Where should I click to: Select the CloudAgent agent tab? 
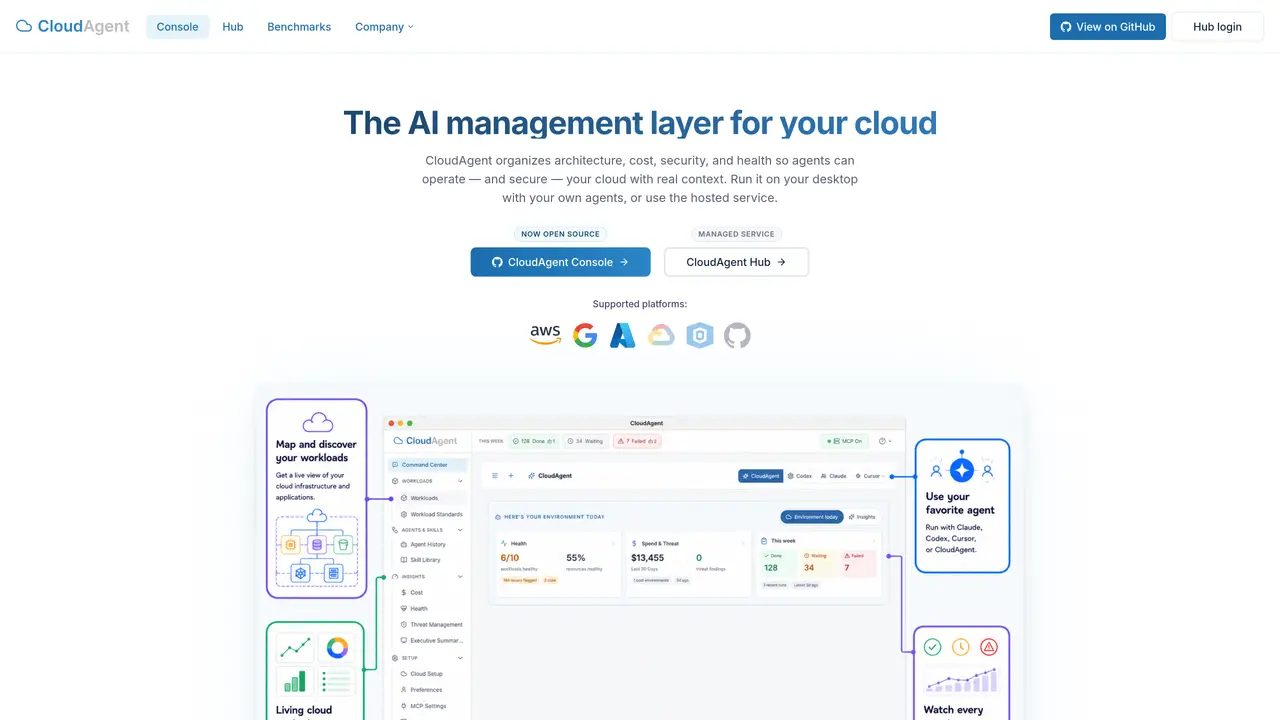coord(760,476)
